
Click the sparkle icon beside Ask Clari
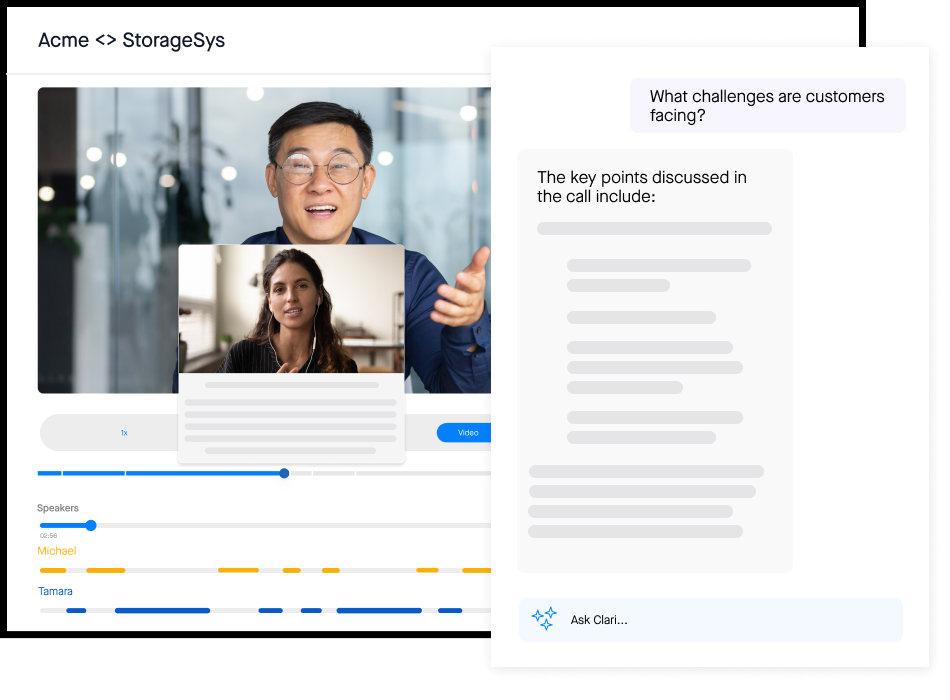pyautogui.click(x=544, y=619)
